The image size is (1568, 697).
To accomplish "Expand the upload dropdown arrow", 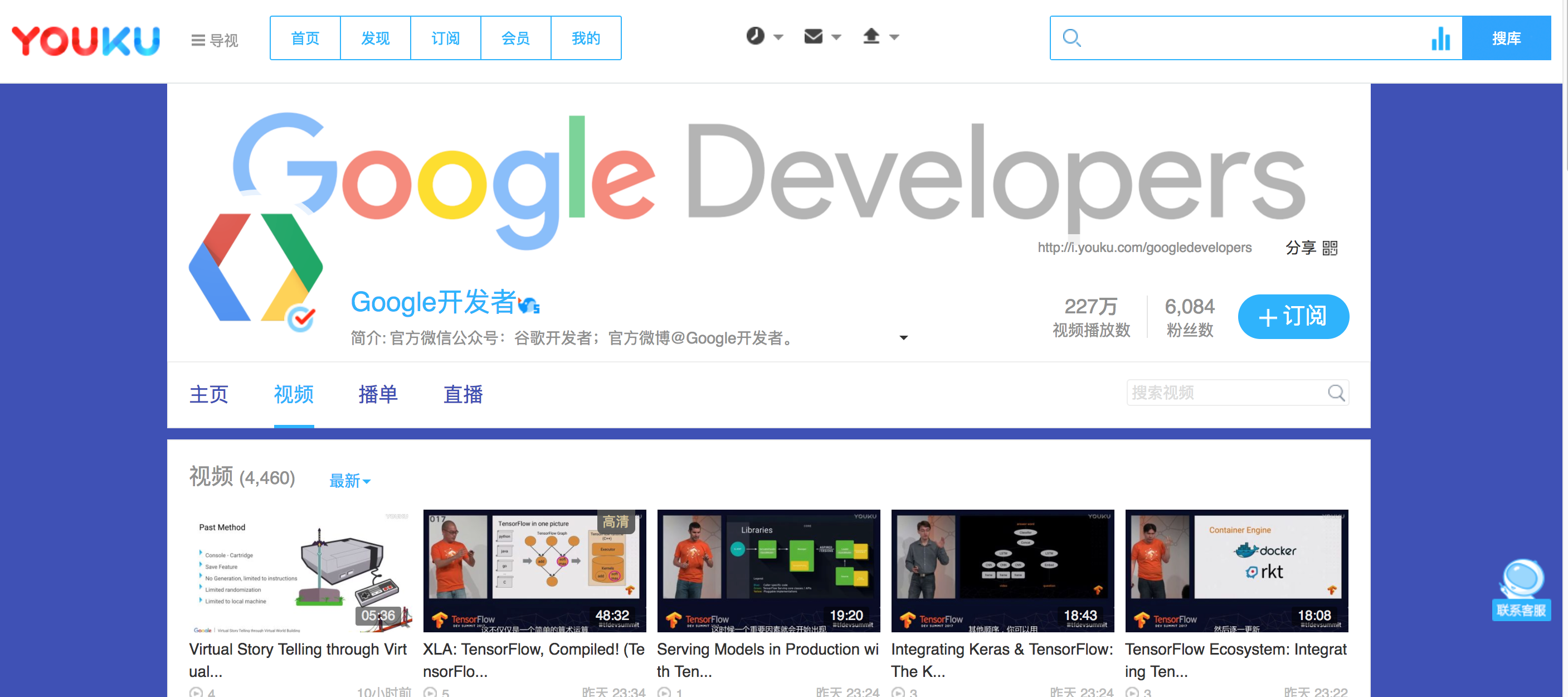I will pos(894,37).
